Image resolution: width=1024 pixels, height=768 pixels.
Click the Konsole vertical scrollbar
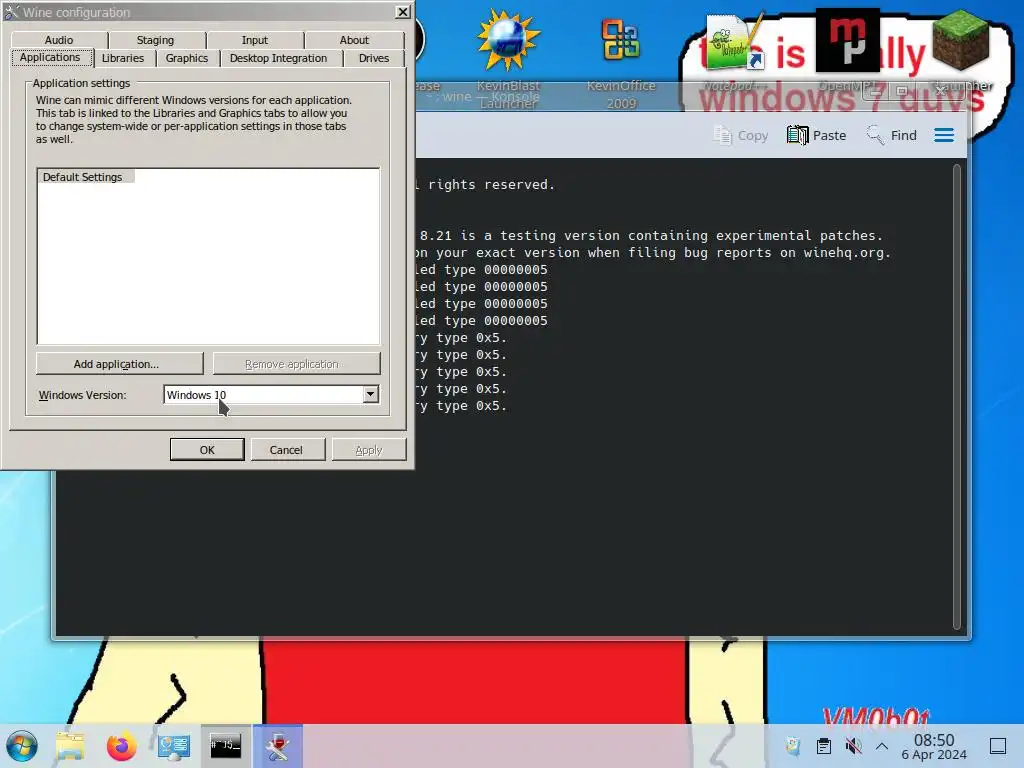(957, 397)
